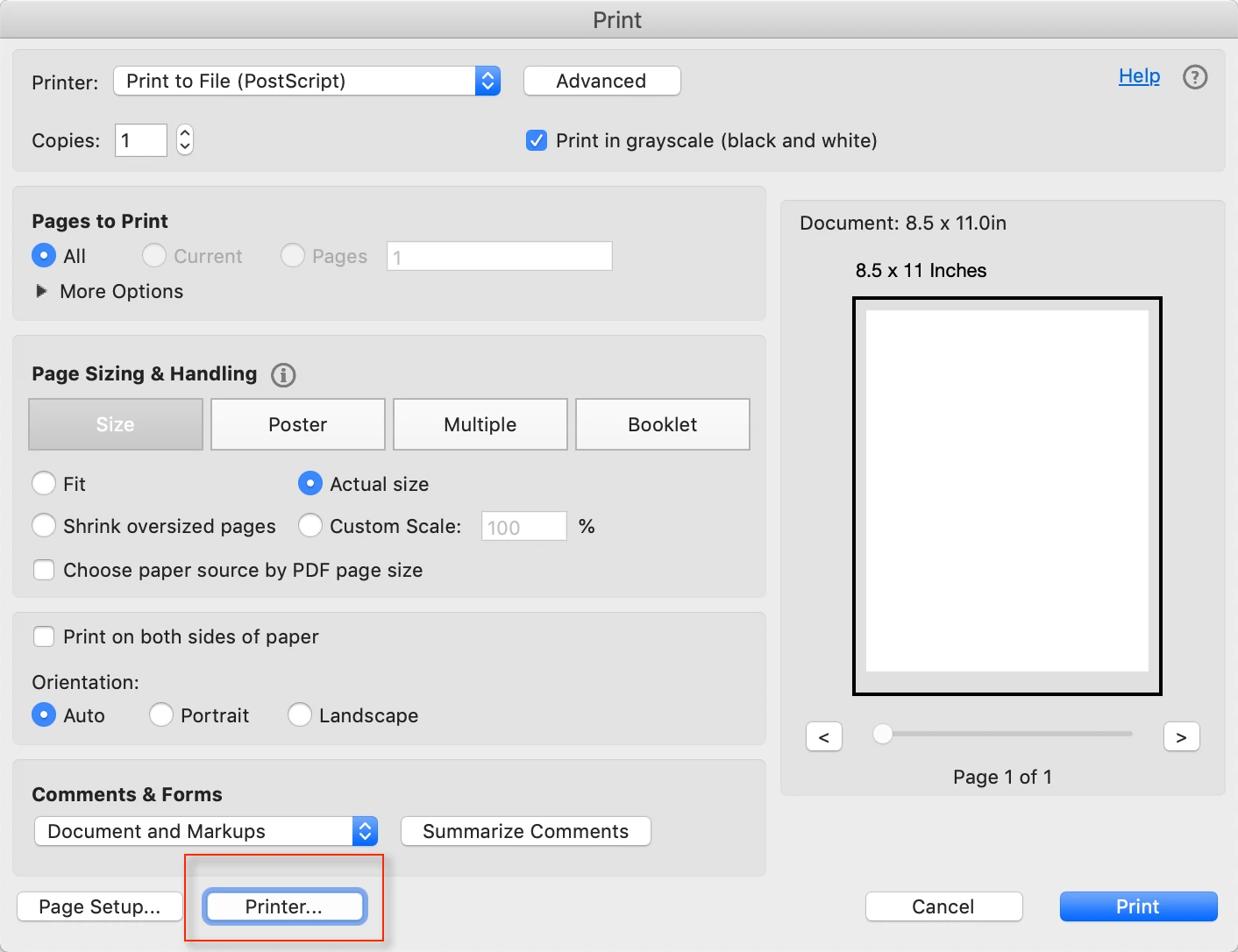Open the Help link

pos(1139,76)
